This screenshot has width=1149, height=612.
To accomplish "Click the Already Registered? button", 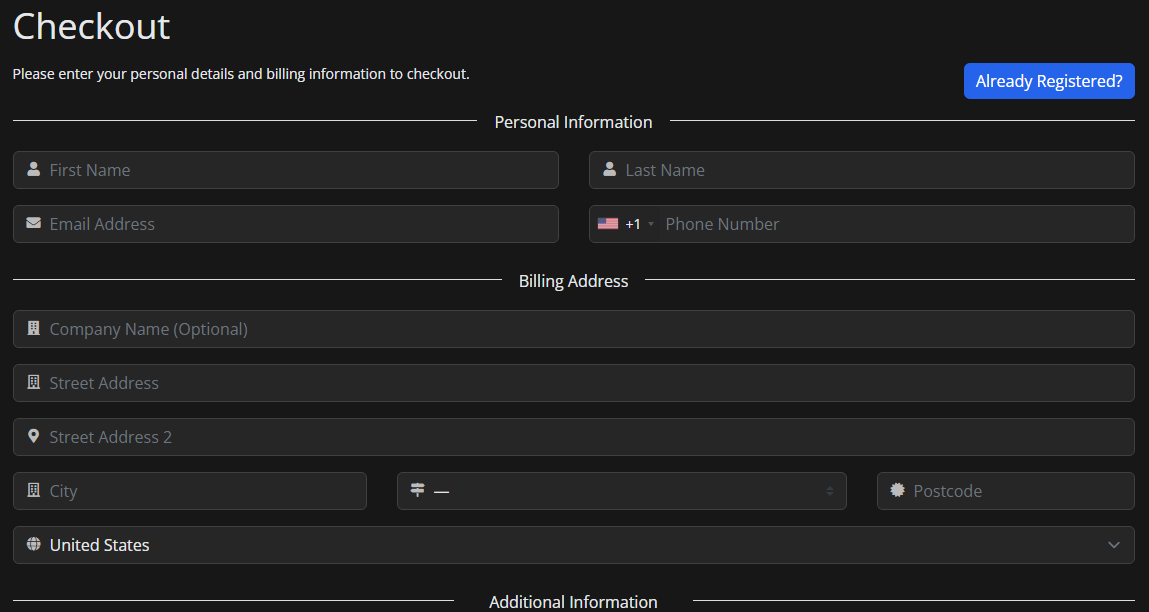I will [x=1049, y=82].
